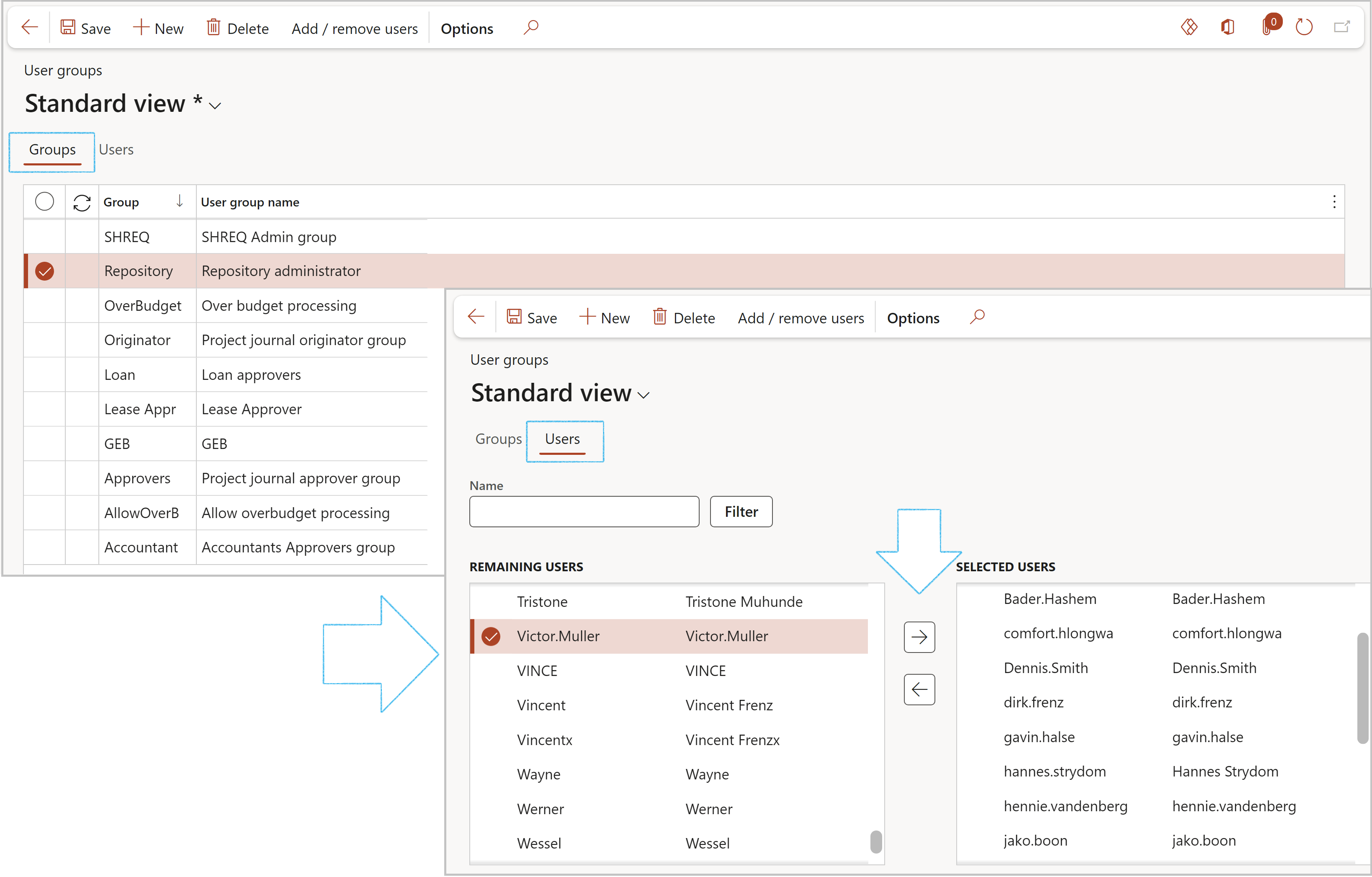Click the Add / remove users button in overlay

pyautogui.click(x=800, y=317)
